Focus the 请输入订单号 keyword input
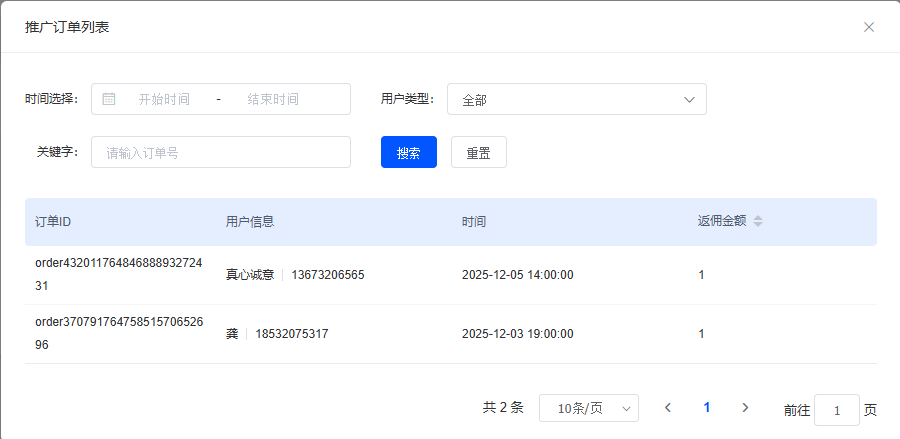This screenshot has height=439, width=900. (x=221, y=152)
